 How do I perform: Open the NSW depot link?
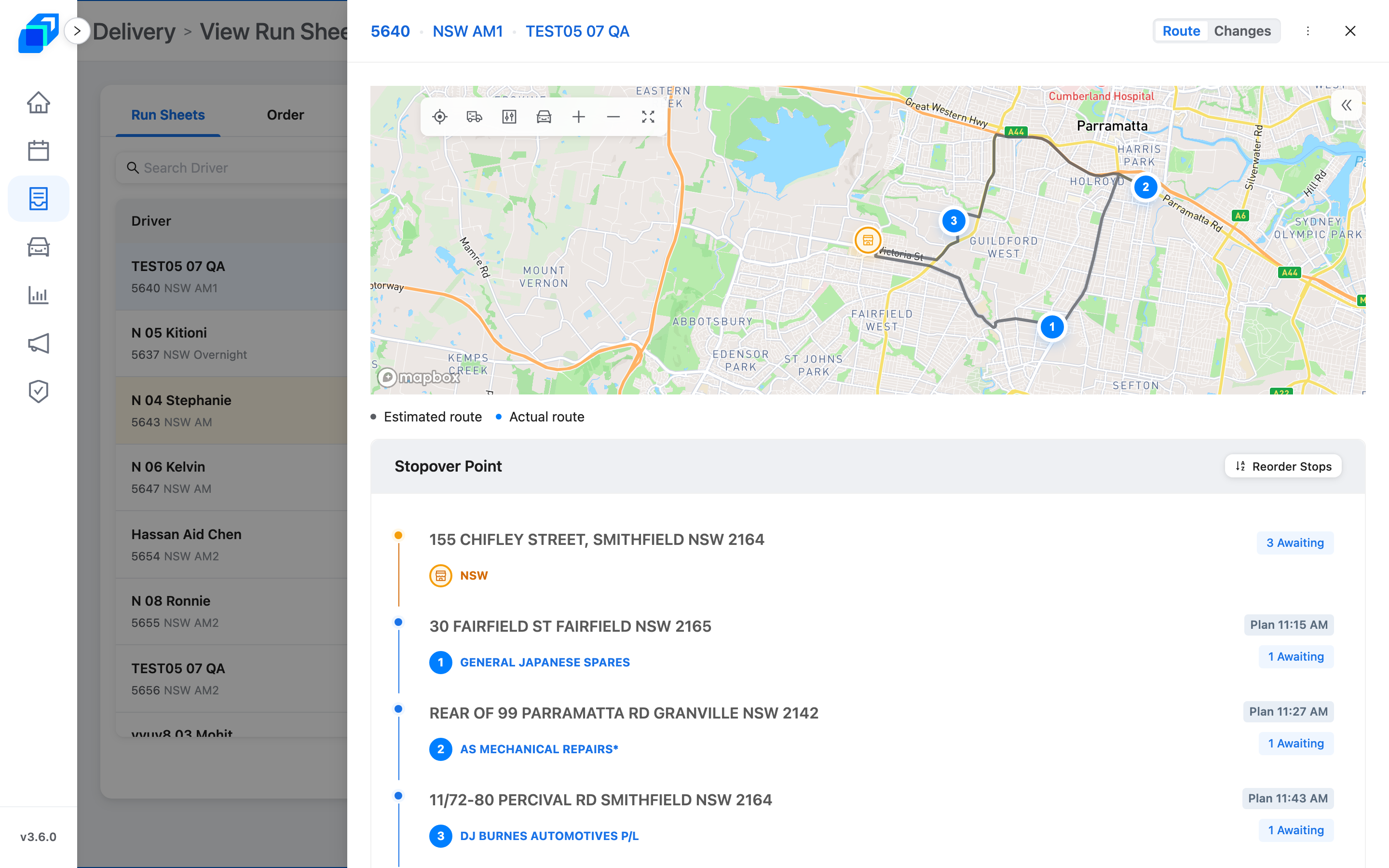474,575
